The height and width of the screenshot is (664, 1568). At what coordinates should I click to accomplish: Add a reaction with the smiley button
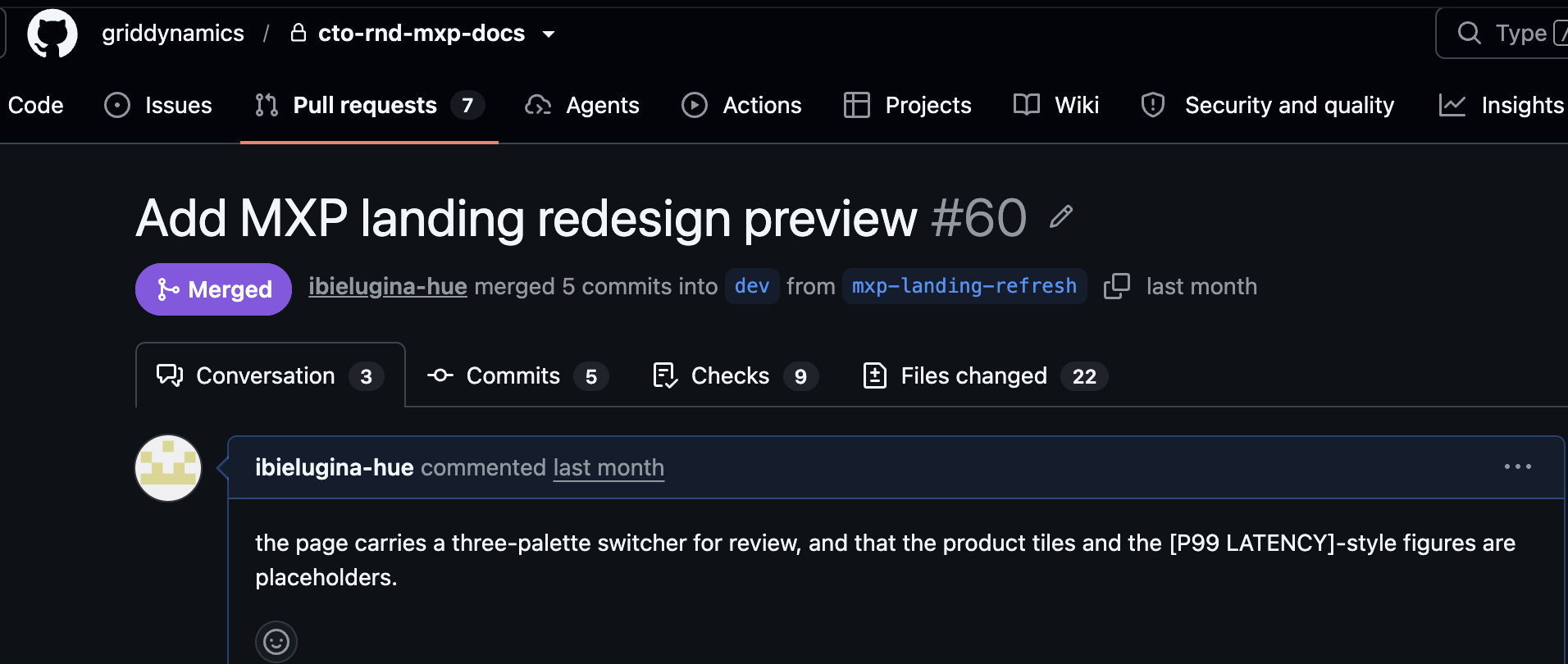(276, 641)
